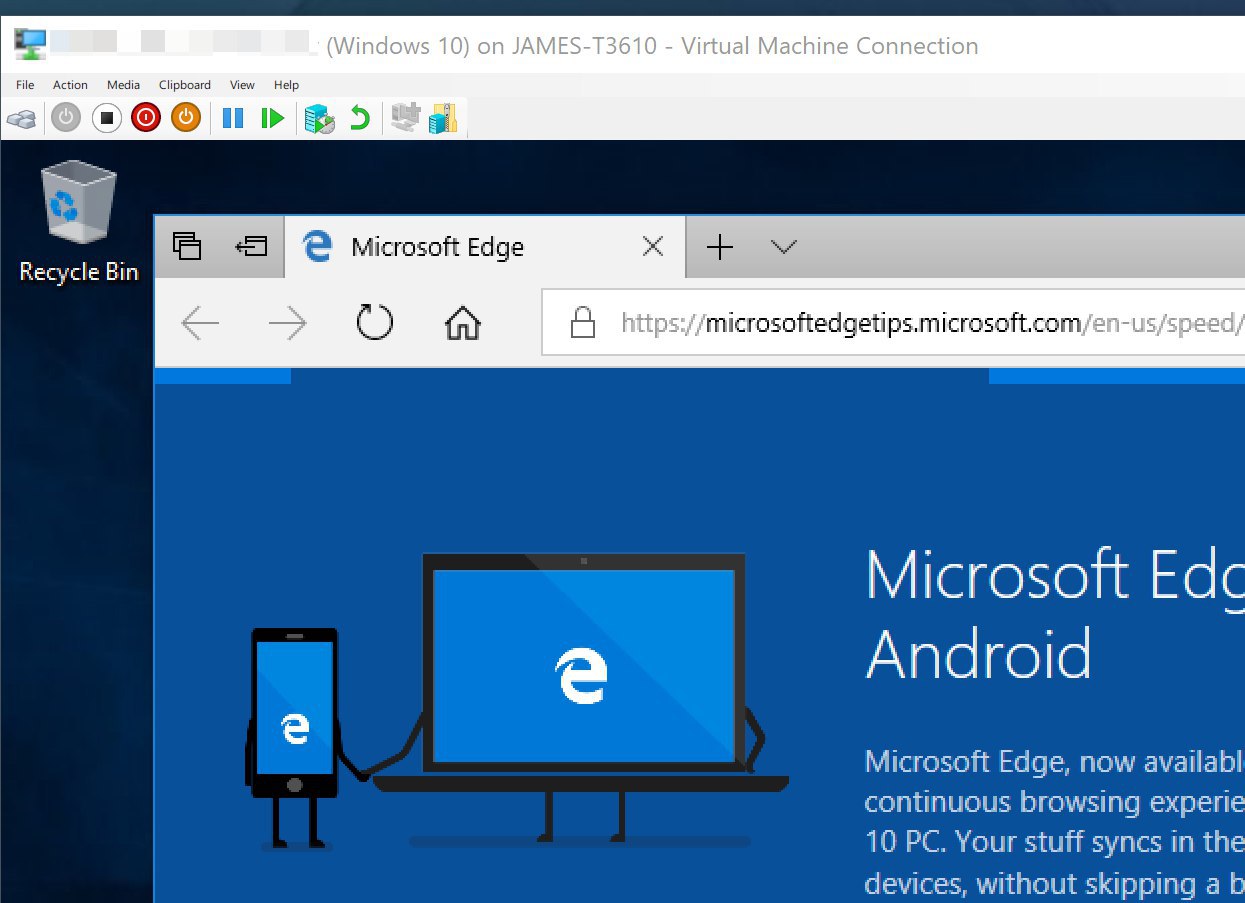Expand the Edge tab previews chevron
Viewport: 1245px width, 903px height.
[x=784, y=247]
